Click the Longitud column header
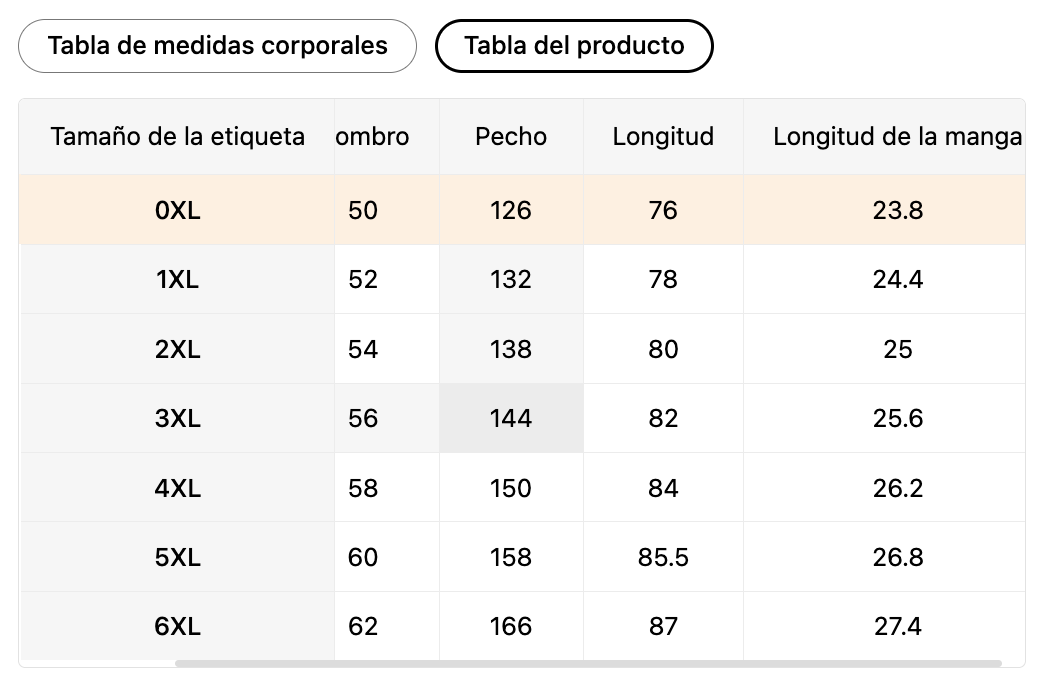 click(663, 136)
